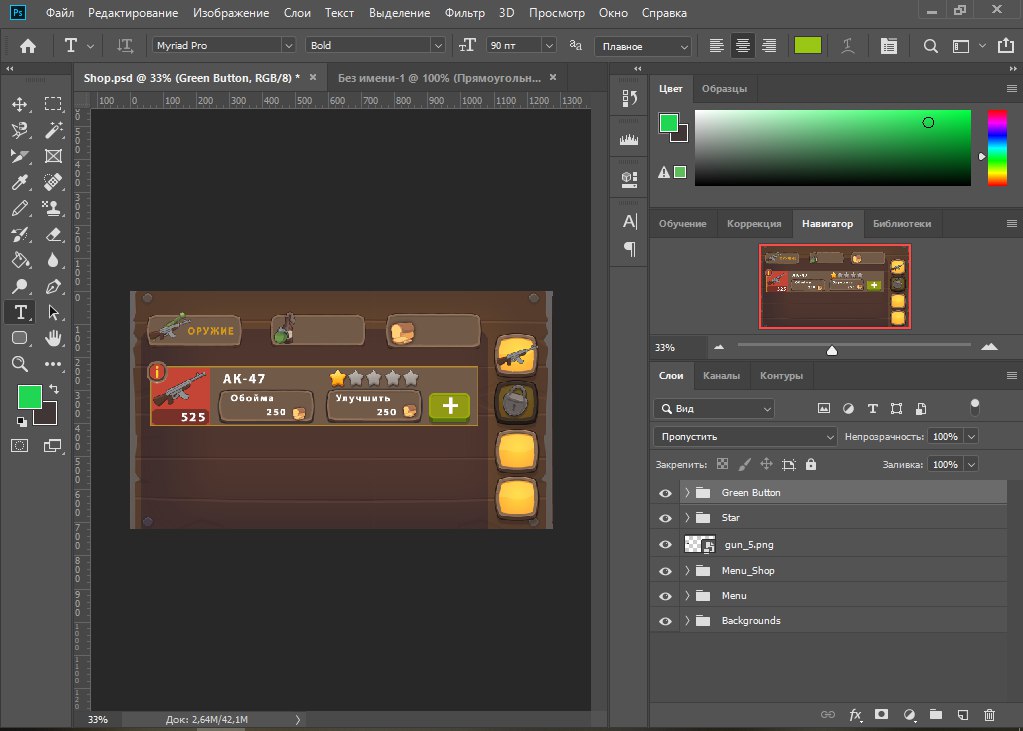
Task: Open the Myriad Pro font dropdown
Action: tap(288, 46)
